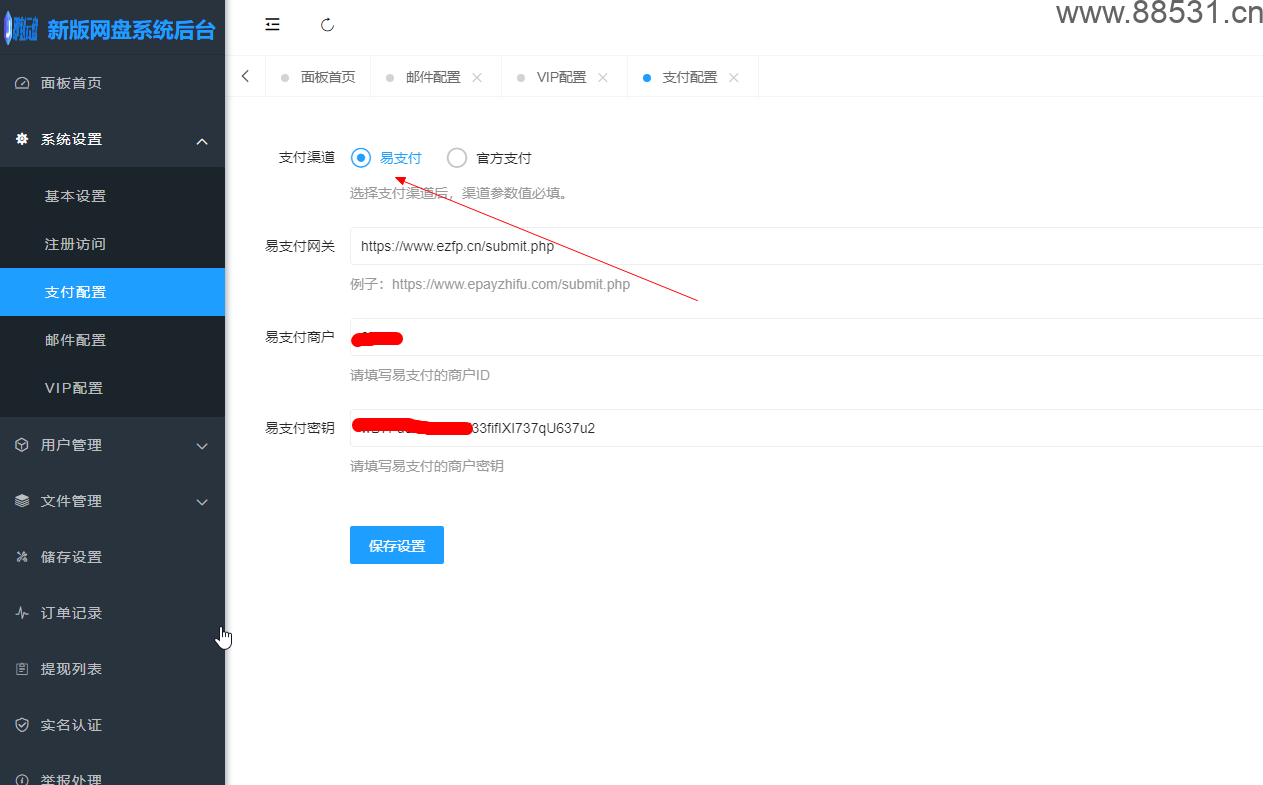Expand the 文件管理 menu chevron

tap(202, 502)
